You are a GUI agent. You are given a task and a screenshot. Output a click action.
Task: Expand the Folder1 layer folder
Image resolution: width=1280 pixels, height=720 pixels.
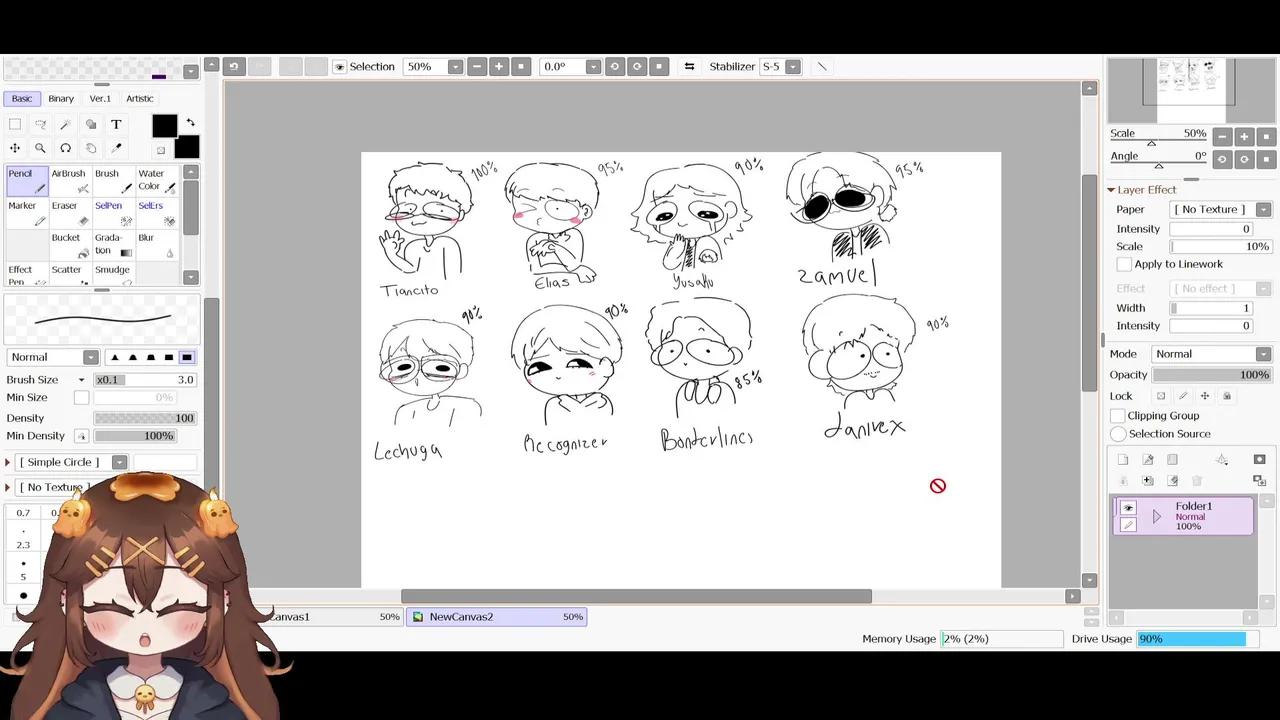1157,516
